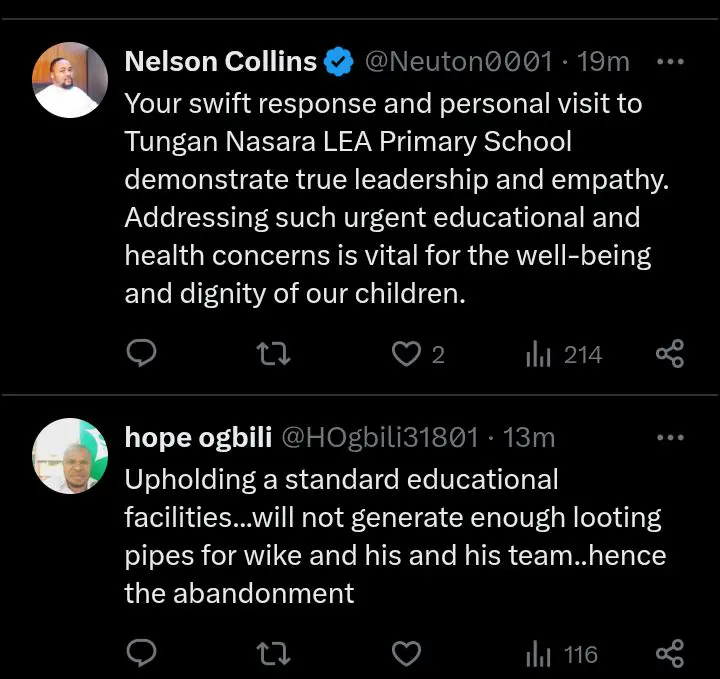The height and width of the screenshot is (679, 720).
Task: Open the 19m timestamp of Nelson's tweet
Action: (x=604, y=61)
